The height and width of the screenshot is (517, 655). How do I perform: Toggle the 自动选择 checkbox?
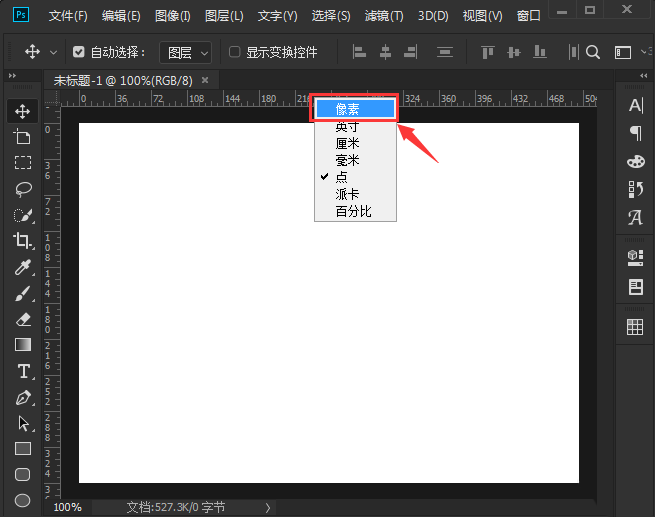(79, 52)
